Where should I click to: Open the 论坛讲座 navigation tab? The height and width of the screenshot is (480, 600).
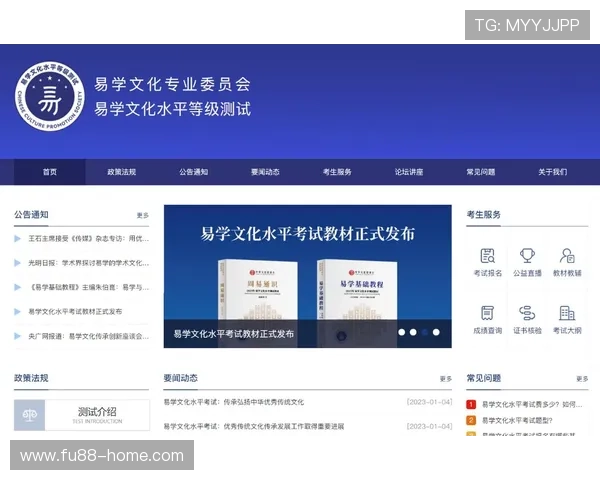[409, 172]
